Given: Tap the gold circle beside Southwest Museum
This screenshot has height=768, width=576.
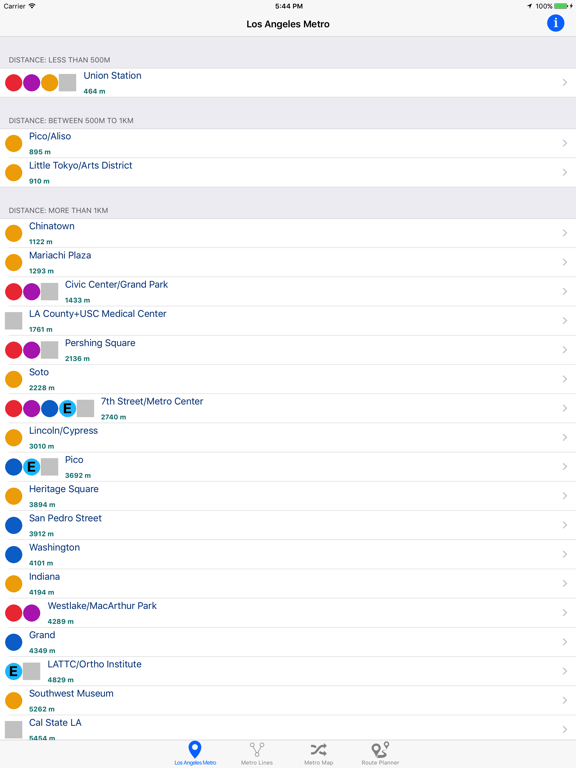Looking at the screenshot, I should tap(14, 700).
